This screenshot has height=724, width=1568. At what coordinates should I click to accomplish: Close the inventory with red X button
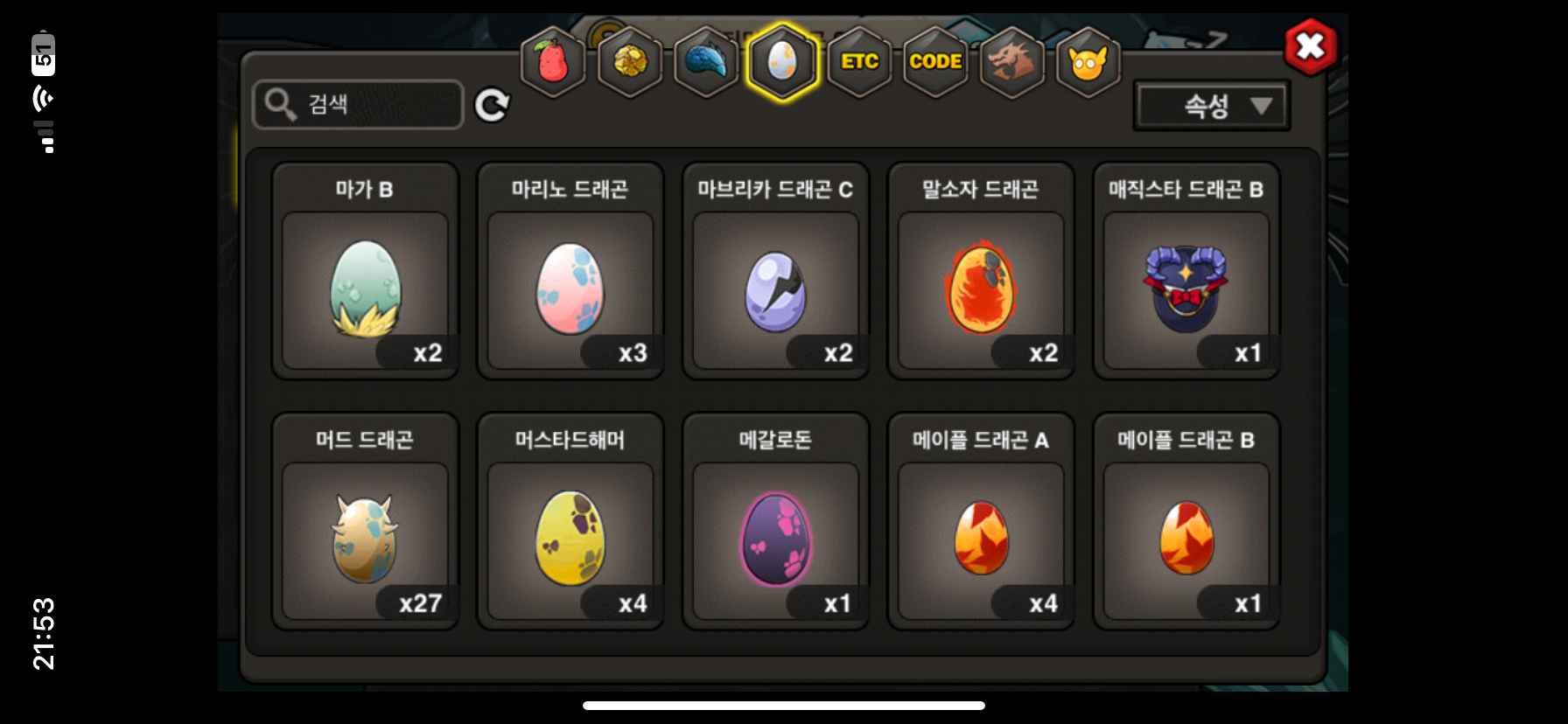tap(1311, 45)
